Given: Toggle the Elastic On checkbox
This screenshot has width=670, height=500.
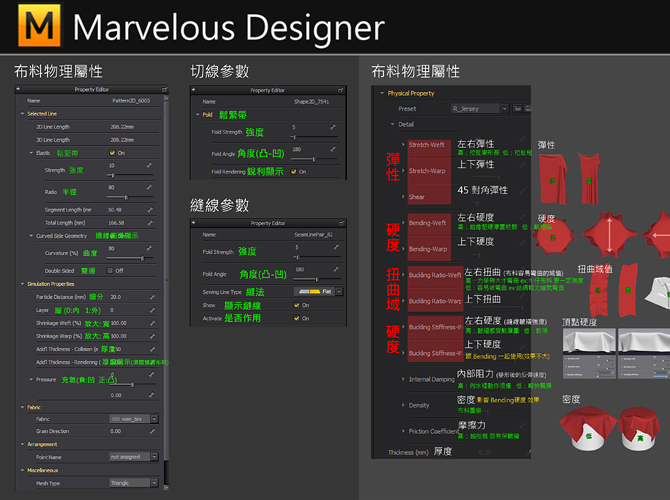Looking at the screenshot, I should pos(112,153).
